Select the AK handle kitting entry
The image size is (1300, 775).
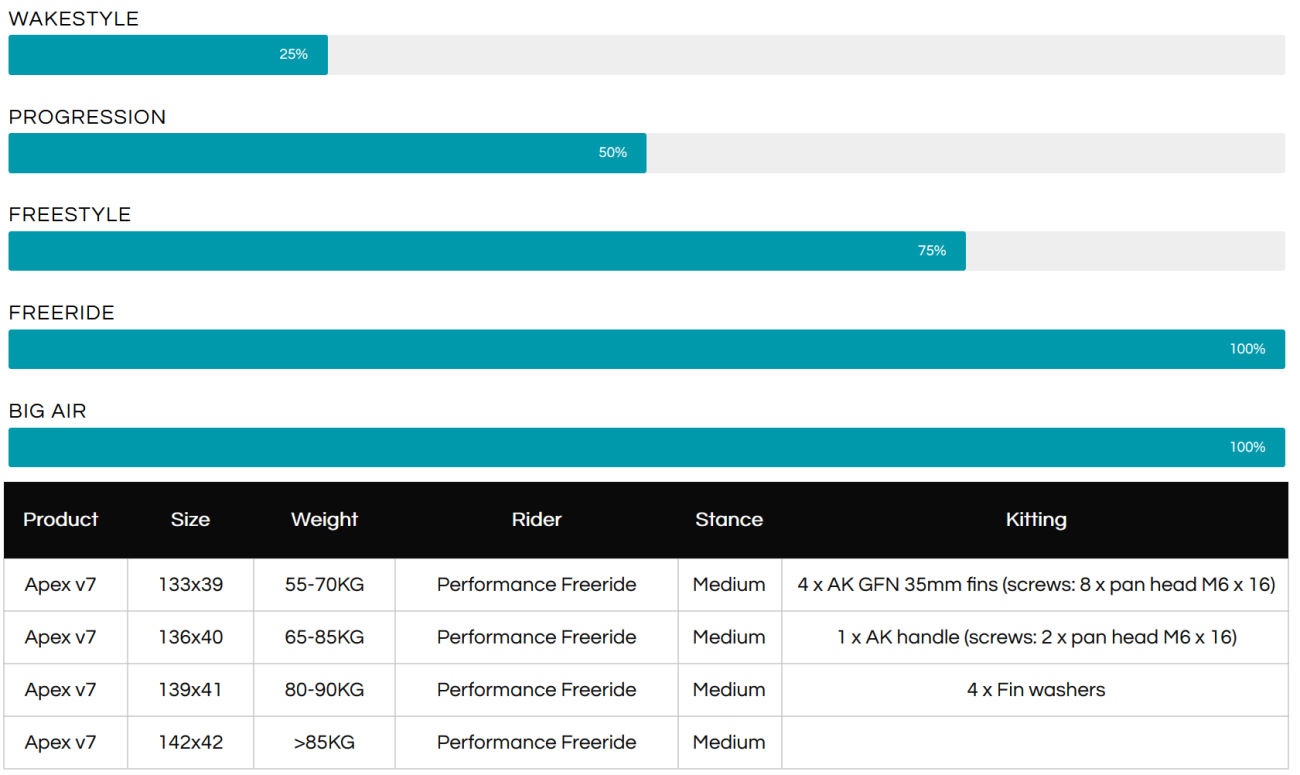click(x=1035, y=637)
